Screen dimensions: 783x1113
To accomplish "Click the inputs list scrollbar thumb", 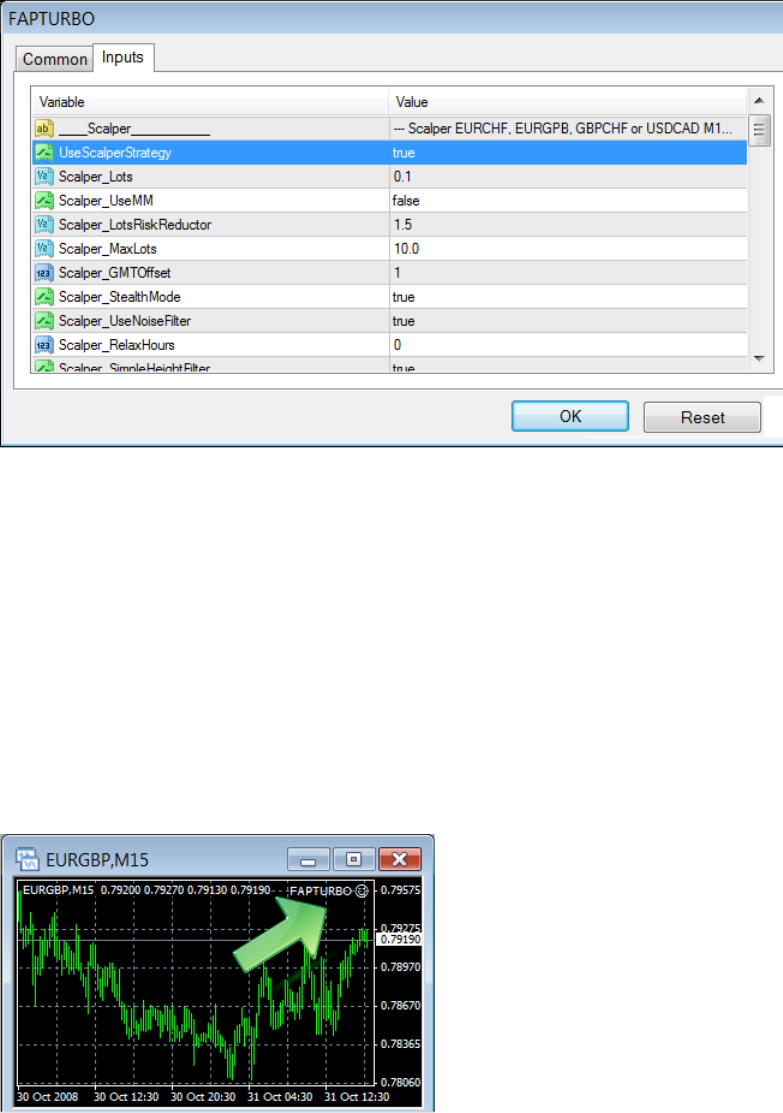I will [x=759, y=130].
